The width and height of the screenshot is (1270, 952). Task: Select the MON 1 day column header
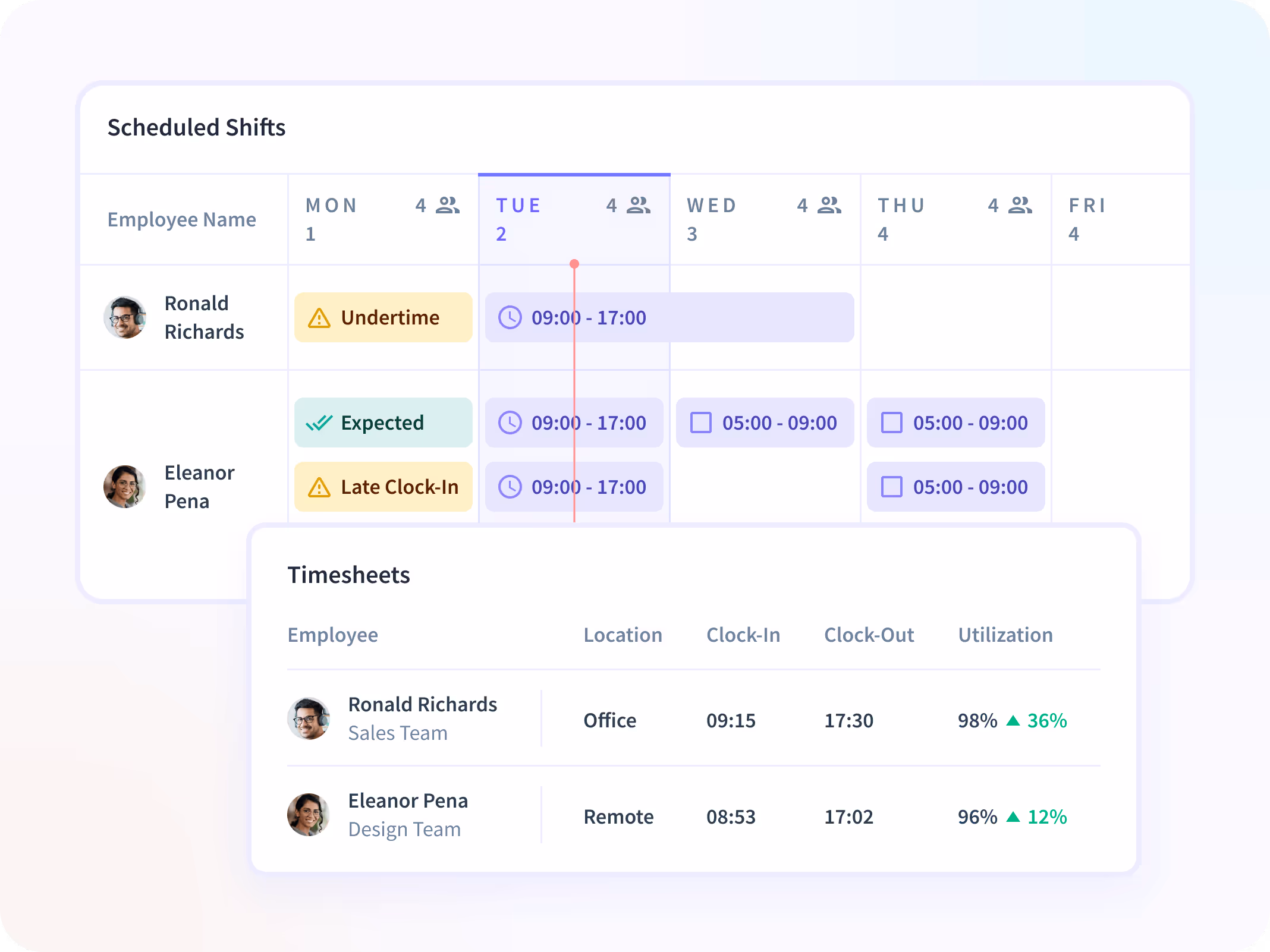tap(383, 219)
